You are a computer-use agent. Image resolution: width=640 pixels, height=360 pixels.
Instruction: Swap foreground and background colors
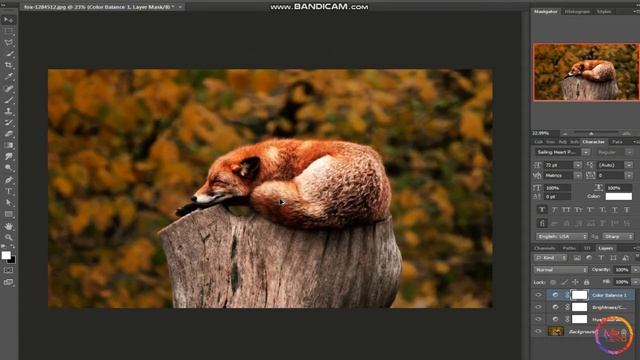tap(12, 247)
